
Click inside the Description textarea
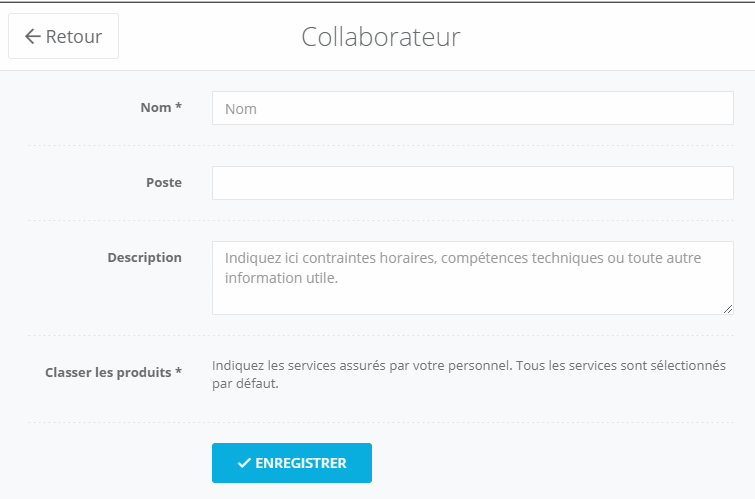pos(473,278)
